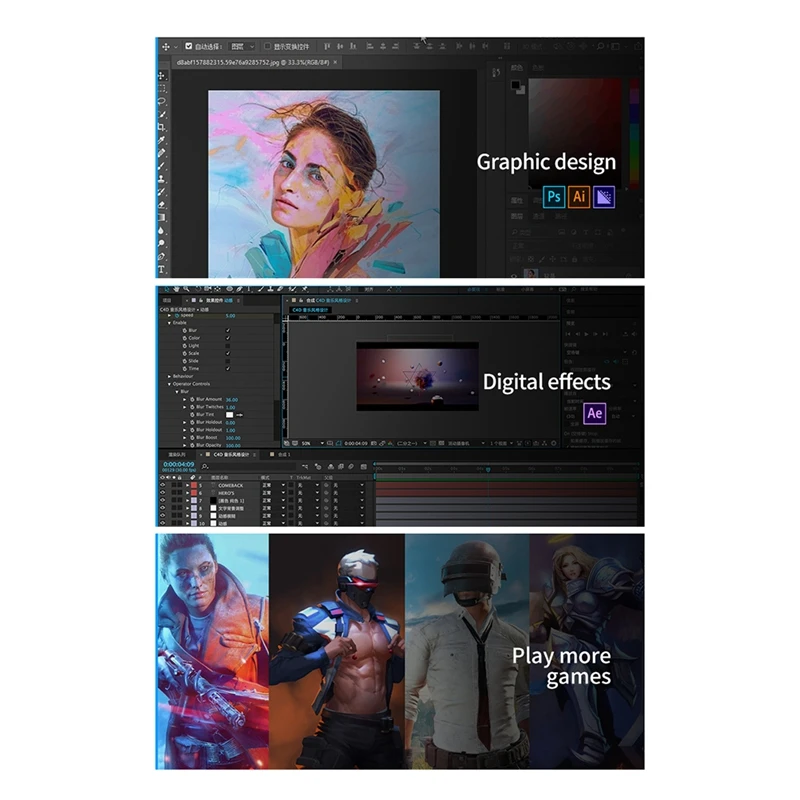Click the Blur Tint eyedropper icon

pos(240,415)
